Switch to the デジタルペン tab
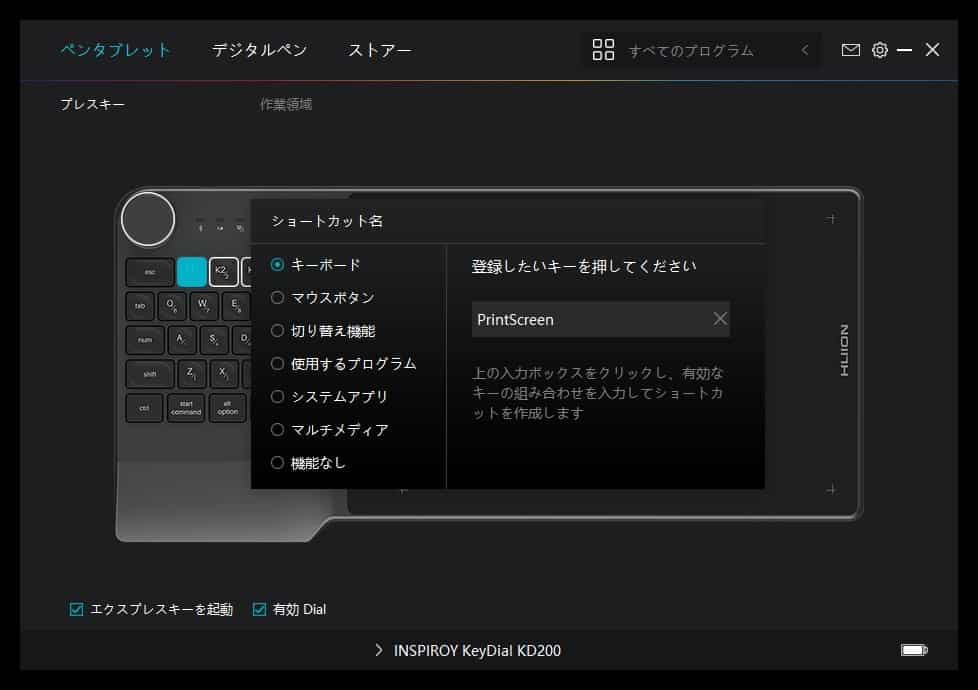Image resolution: width=978 pixels, height=690 pixels. [x=259, y=50]
